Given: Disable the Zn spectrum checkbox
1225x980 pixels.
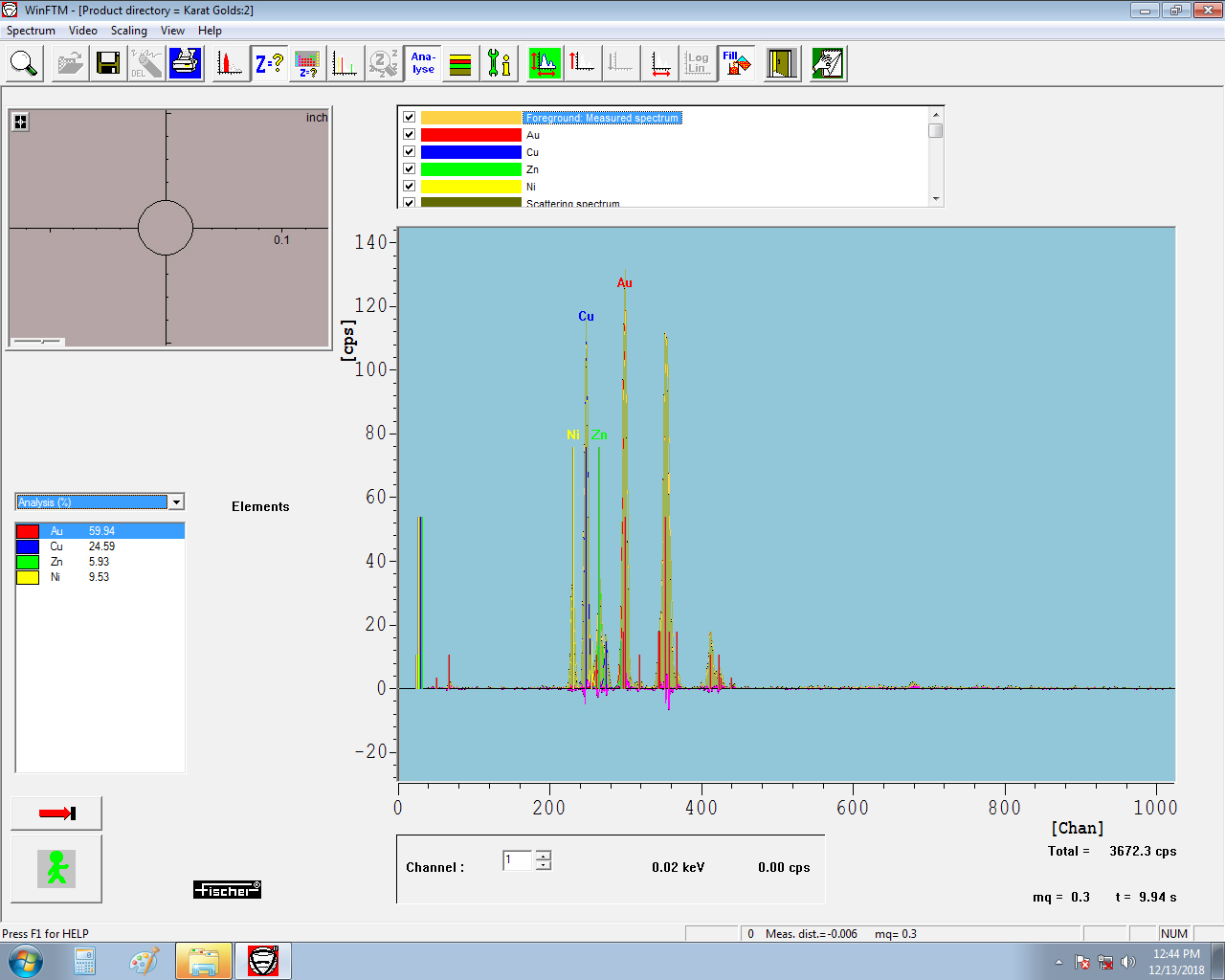Looking at the screenshot, I should point(410,169).
